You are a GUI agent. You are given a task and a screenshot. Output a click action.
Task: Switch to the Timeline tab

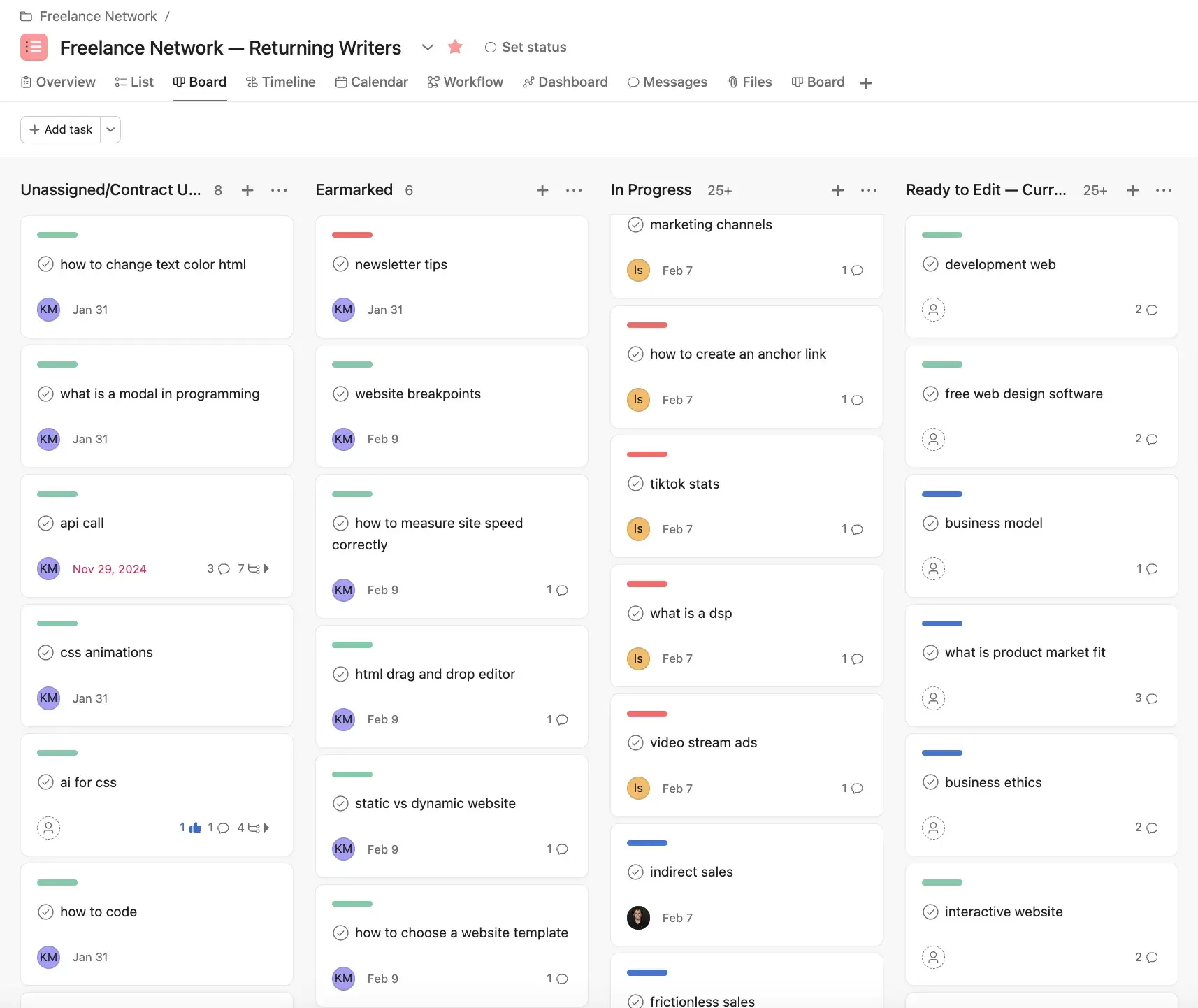(x=281, y=82)
